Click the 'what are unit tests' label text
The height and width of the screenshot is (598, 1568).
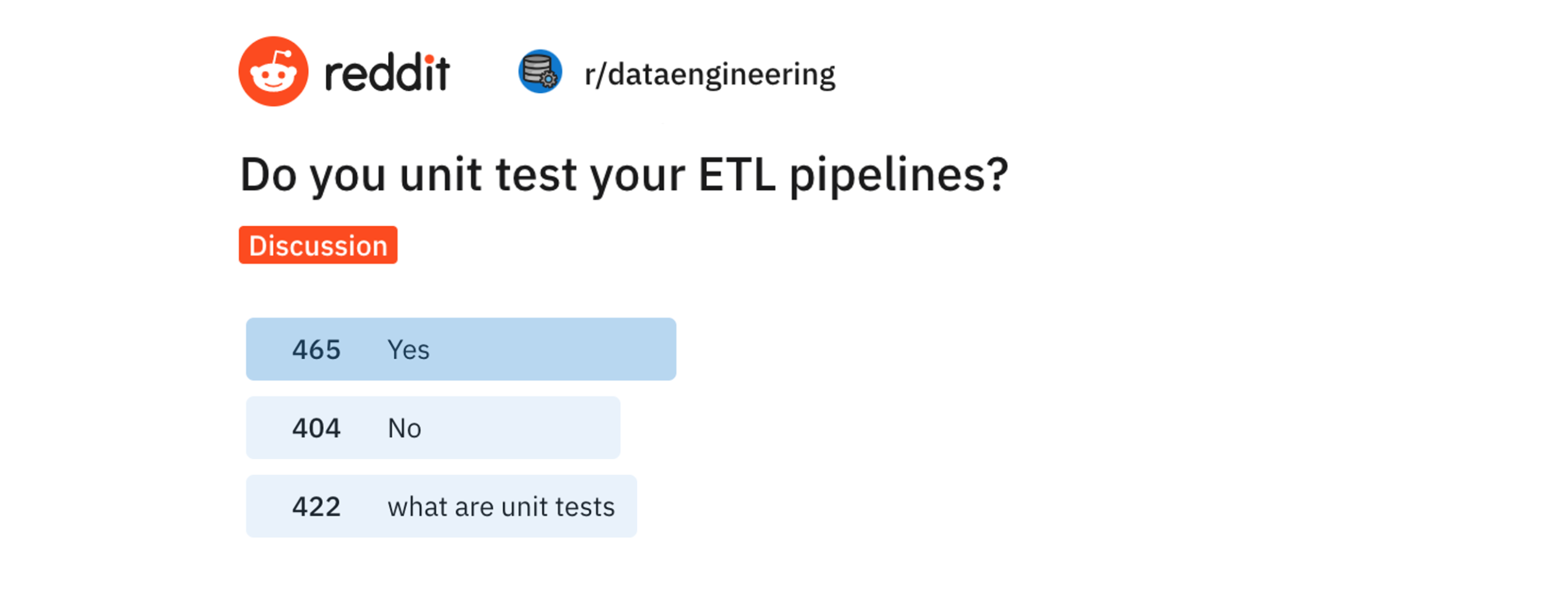click(500, 507)
